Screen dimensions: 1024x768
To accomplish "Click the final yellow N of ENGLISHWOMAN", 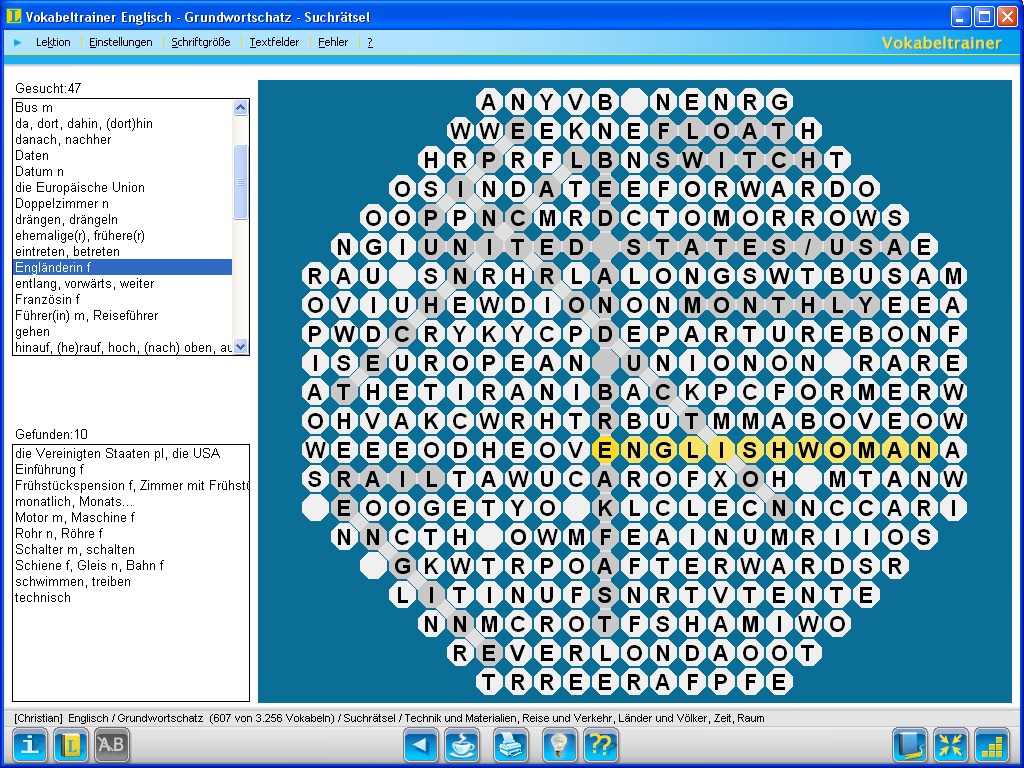I will 923,449.
